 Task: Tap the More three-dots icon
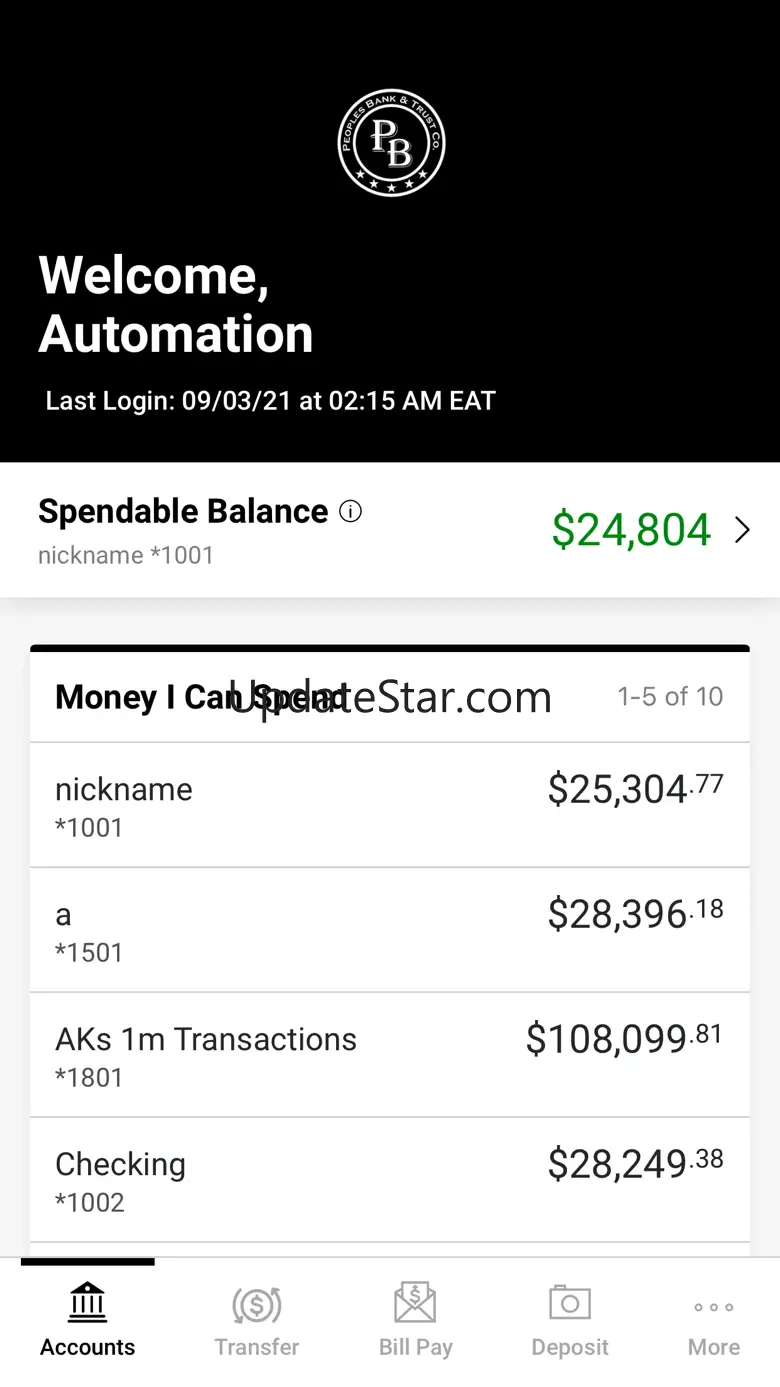pos(714,1307)
